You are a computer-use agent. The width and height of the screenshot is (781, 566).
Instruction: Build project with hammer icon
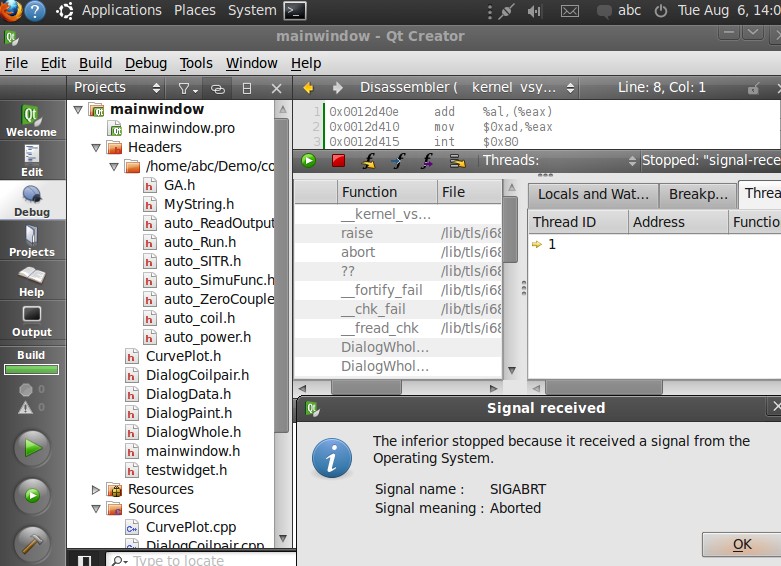[x=32, y=544]
